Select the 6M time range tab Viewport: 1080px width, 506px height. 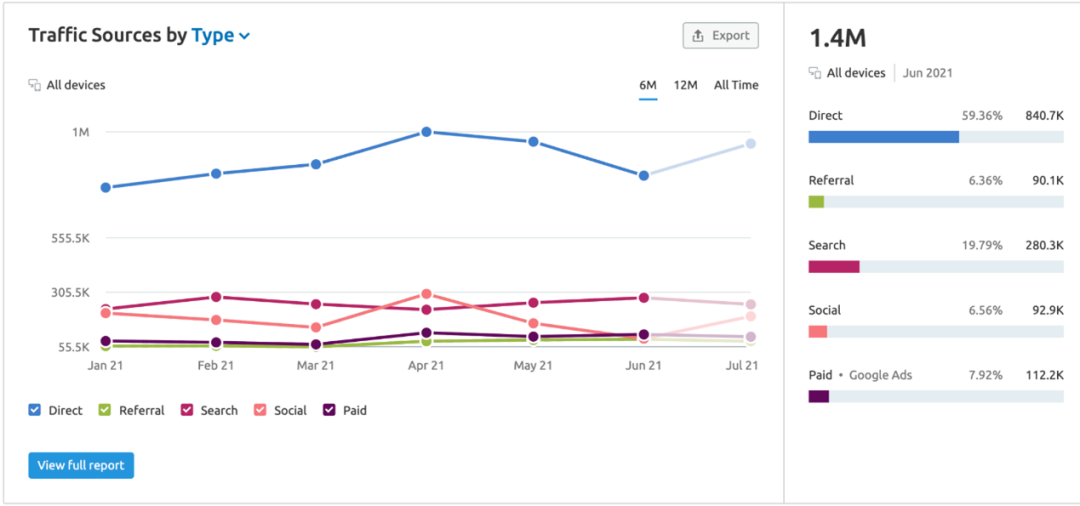(647, 85)
